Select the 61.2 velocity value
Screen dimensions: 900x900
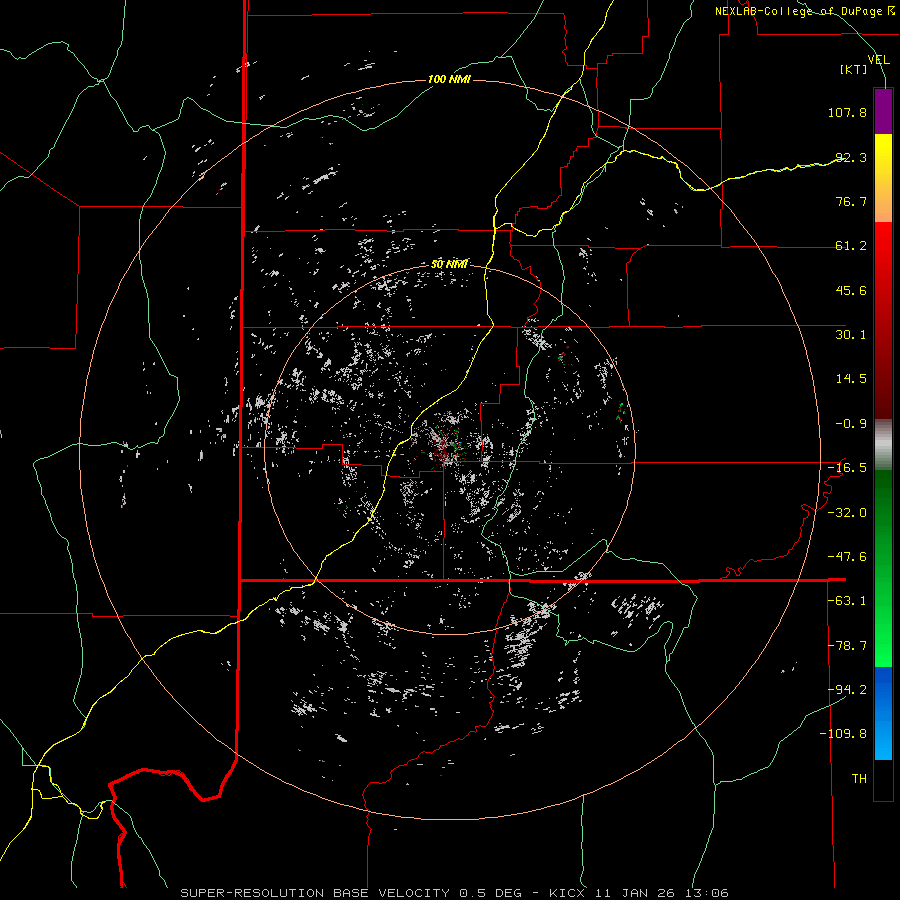click(x=851, y=246)
